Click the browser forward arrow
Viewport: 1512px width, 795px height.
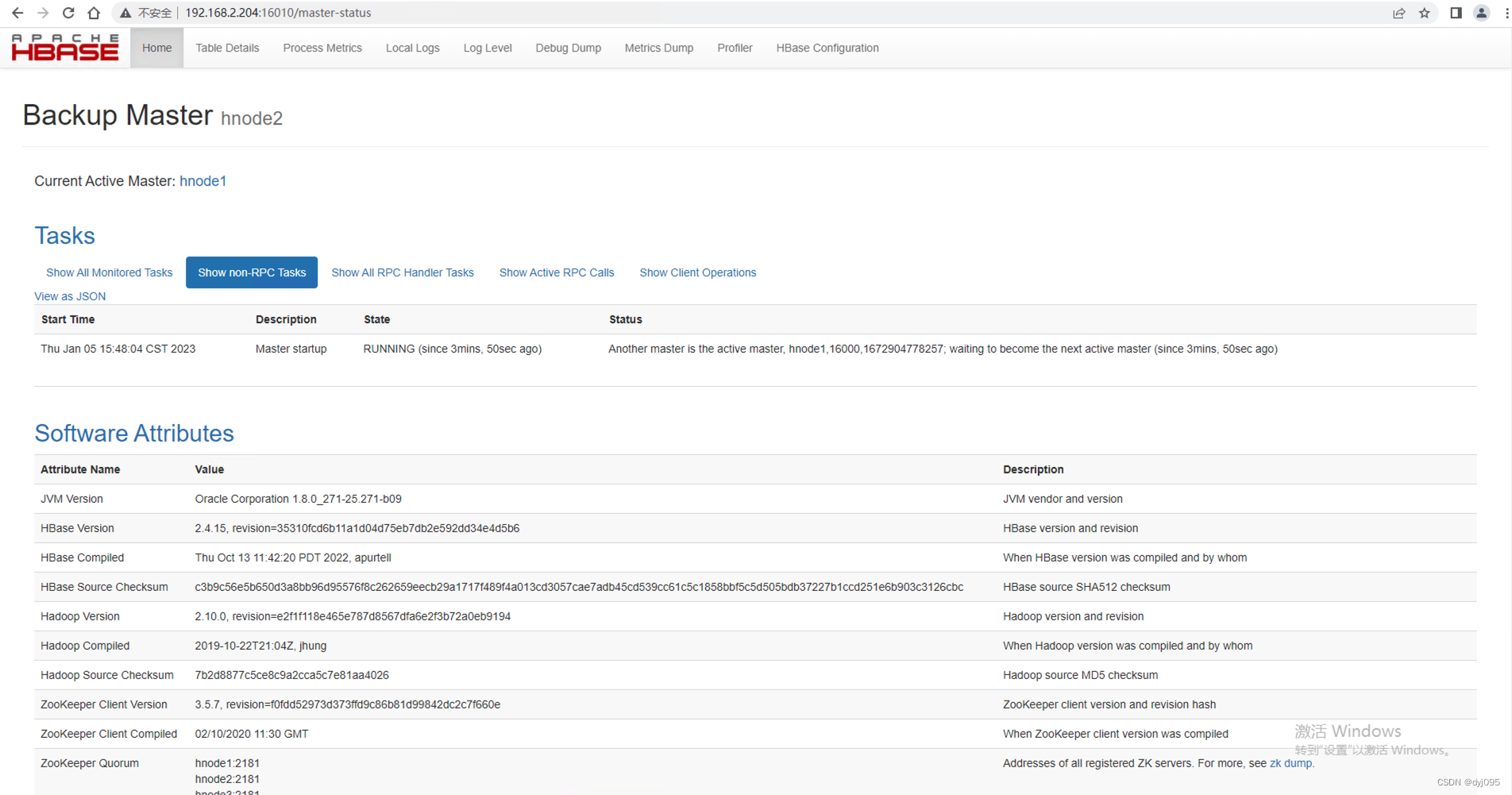coord(43,13)
